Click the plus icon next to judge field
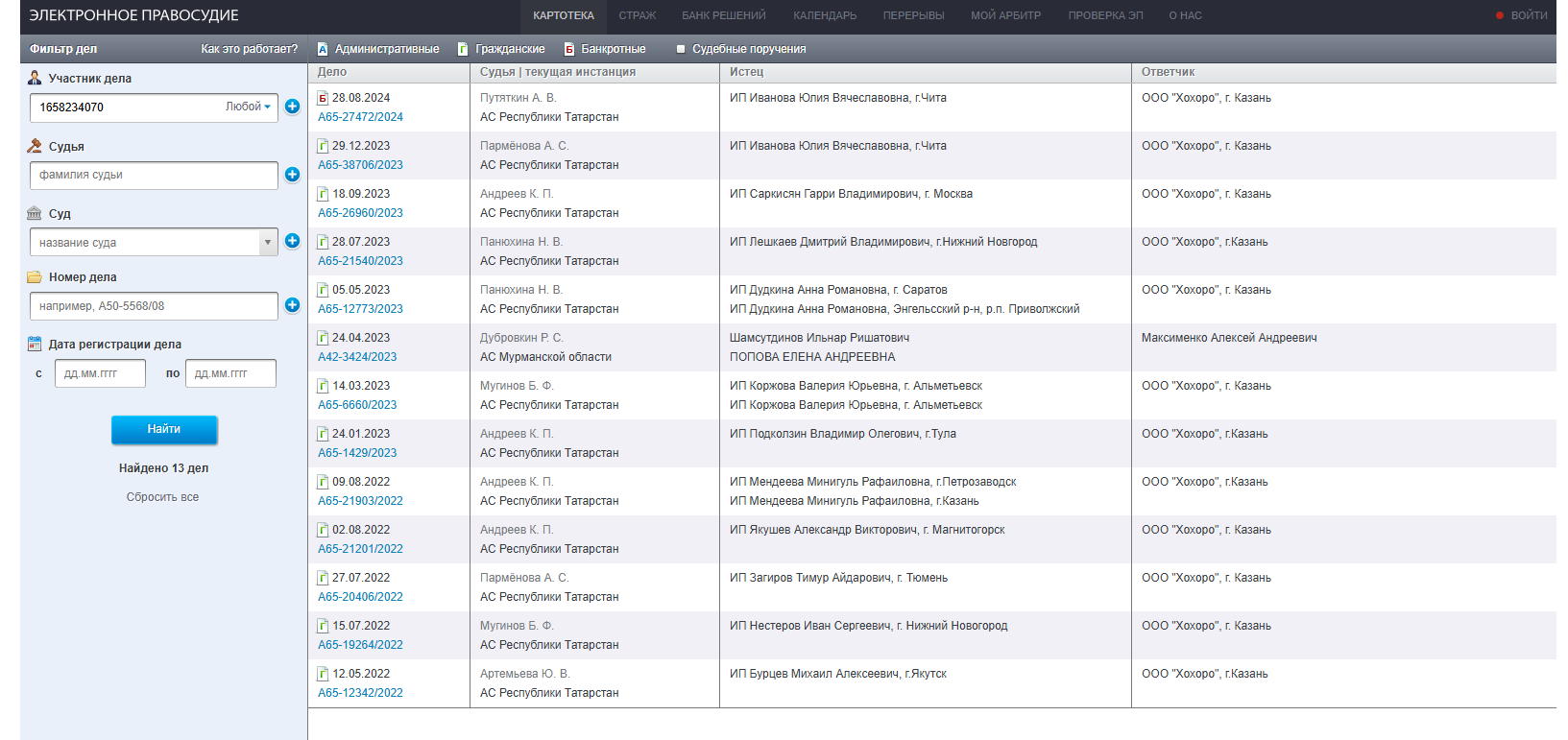The height and width of the screenshot is (740, 1568). tap(292, 175)
